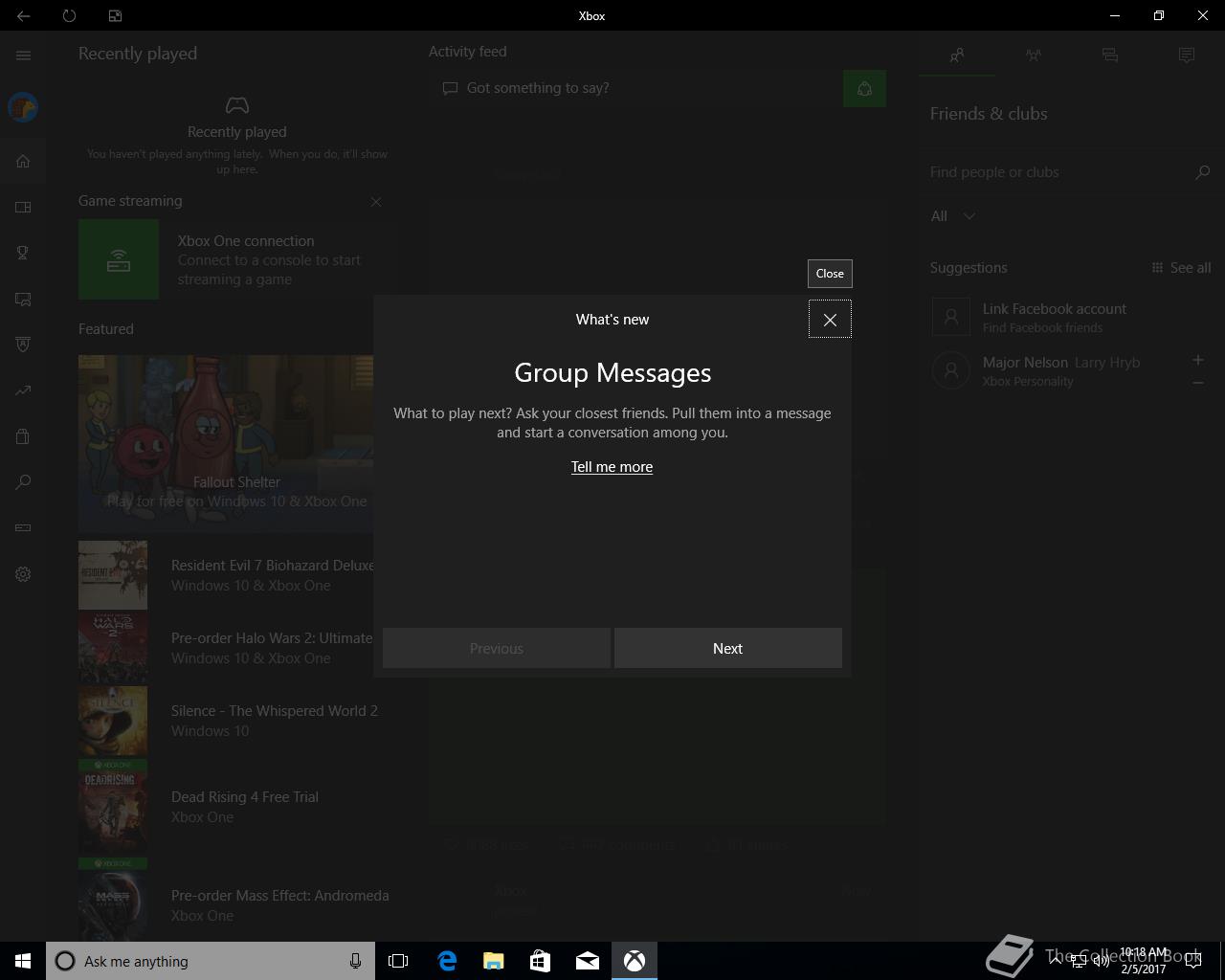Open Settings gear in sidebar
The height and width of the screenshot is (980, 1225).
point(23,574)
